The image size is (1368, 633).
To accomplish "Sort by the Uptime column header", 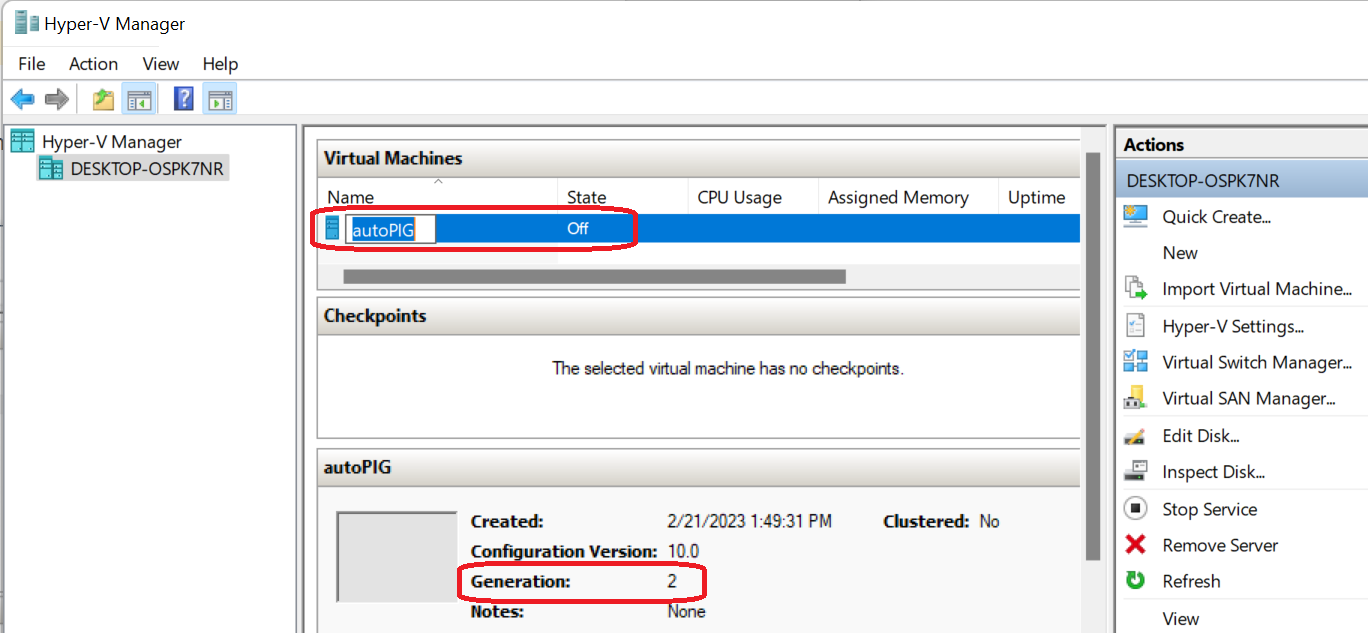I will coord(1038,197).
